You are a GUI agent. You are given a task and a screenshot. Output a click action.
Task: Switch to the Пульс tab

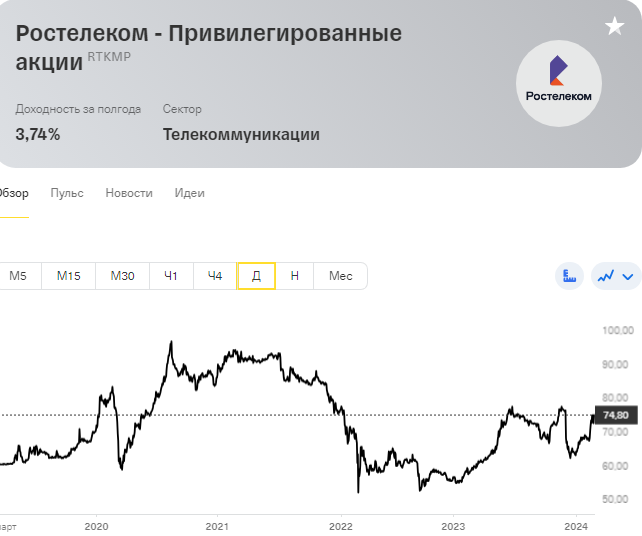click(67, 193)
